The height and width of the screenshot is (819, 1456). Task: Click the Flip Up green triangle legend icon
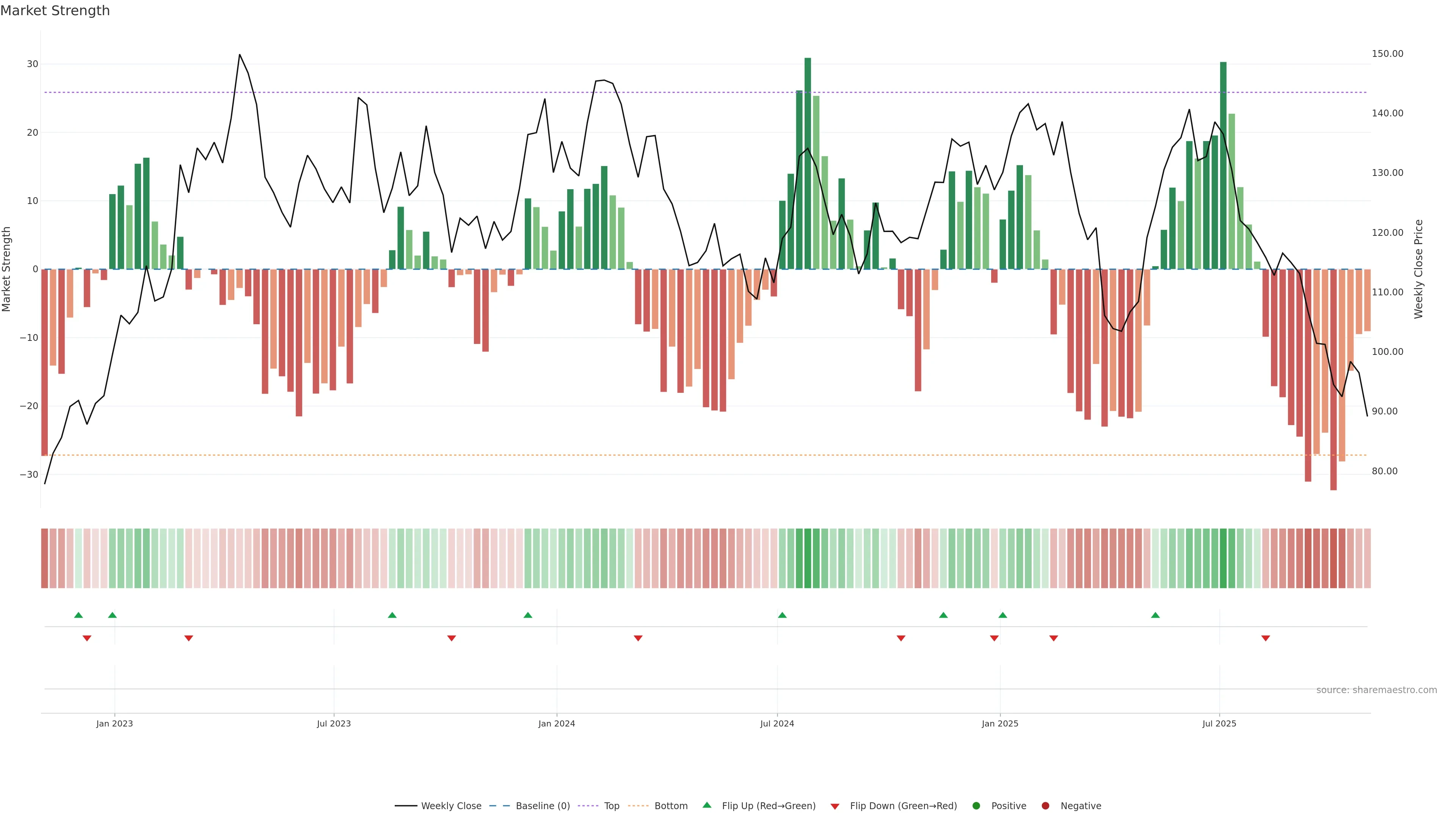click(x=706, y=805)
